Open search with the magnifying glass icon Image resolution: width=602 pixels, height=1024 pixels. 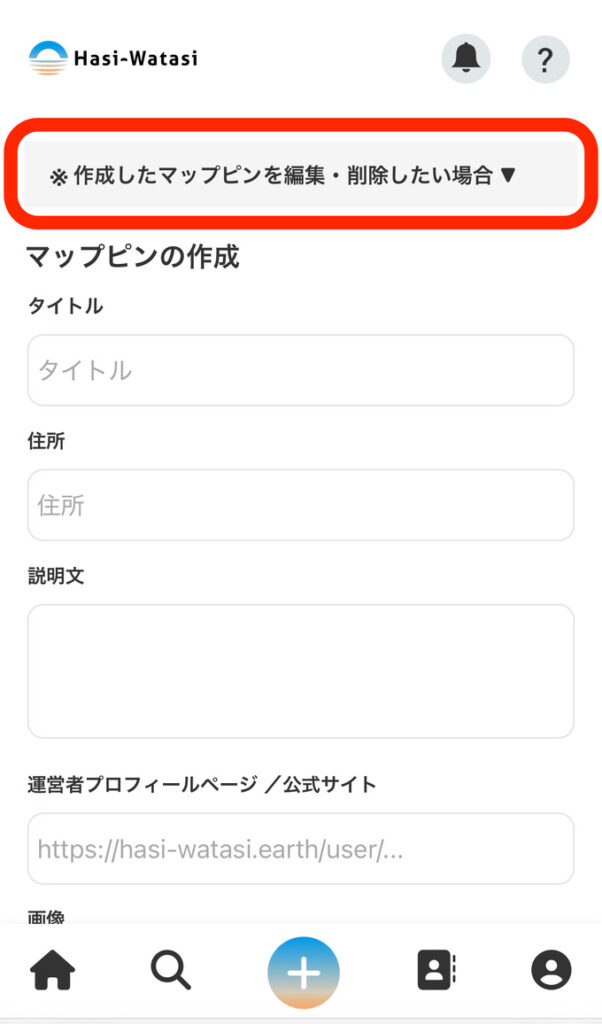click(172, 969)
